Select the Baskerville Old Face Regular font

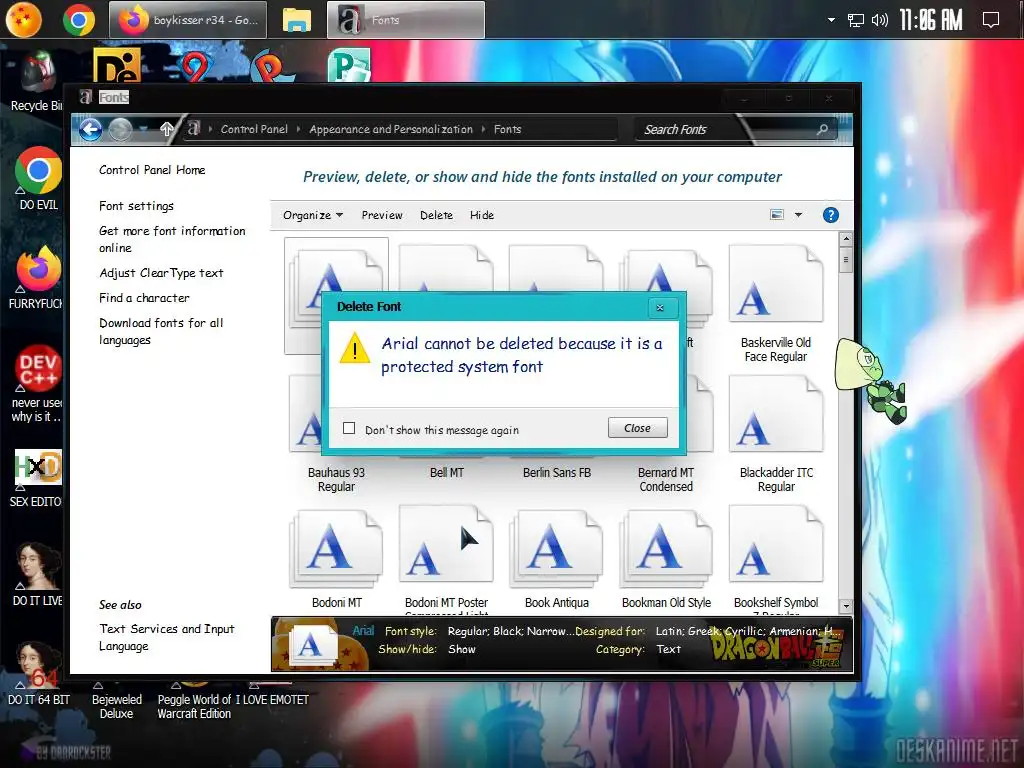point(776,302)
